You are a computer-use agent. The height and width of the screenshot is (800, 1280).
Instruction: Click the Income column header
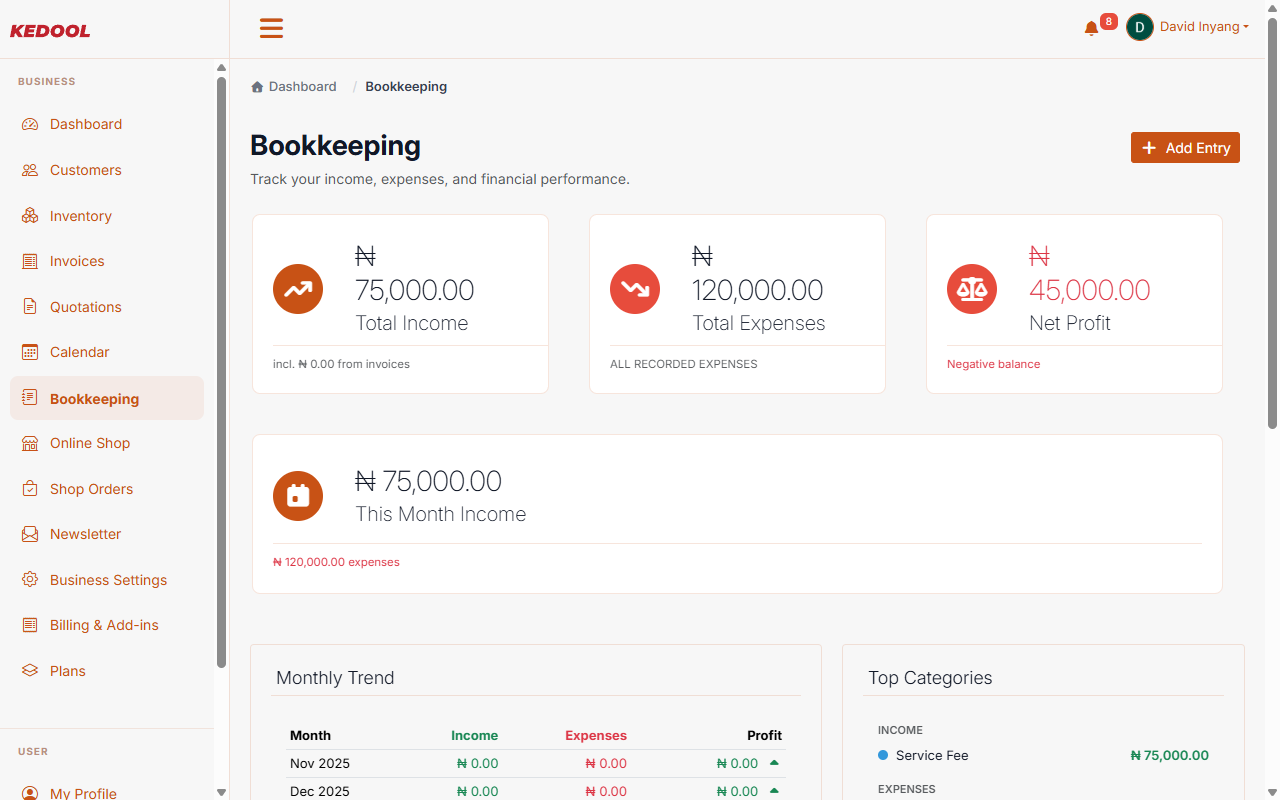click(474, 735)
